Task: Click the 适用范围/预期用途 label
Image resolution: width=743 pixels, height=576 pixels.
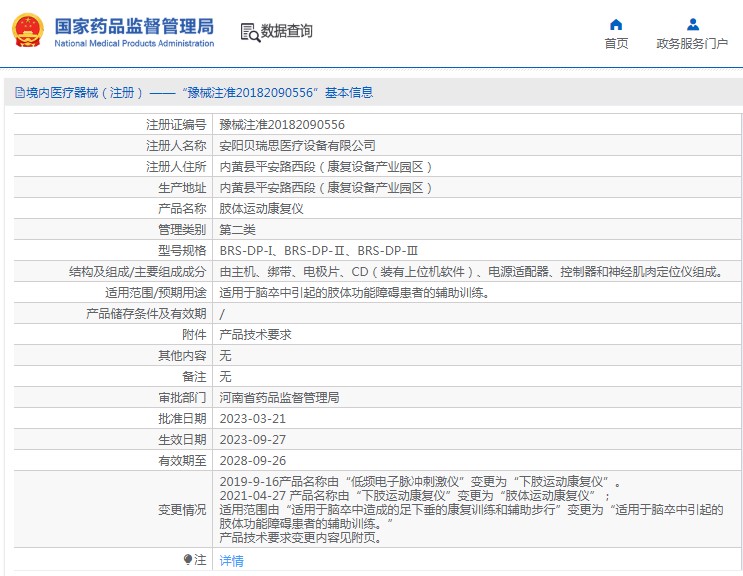Action: pos(155,293)
